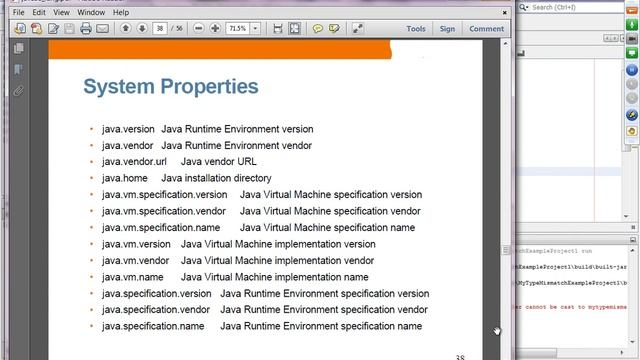Click editor tab scroll-left arrow in IDE

[x=607, y=38]
